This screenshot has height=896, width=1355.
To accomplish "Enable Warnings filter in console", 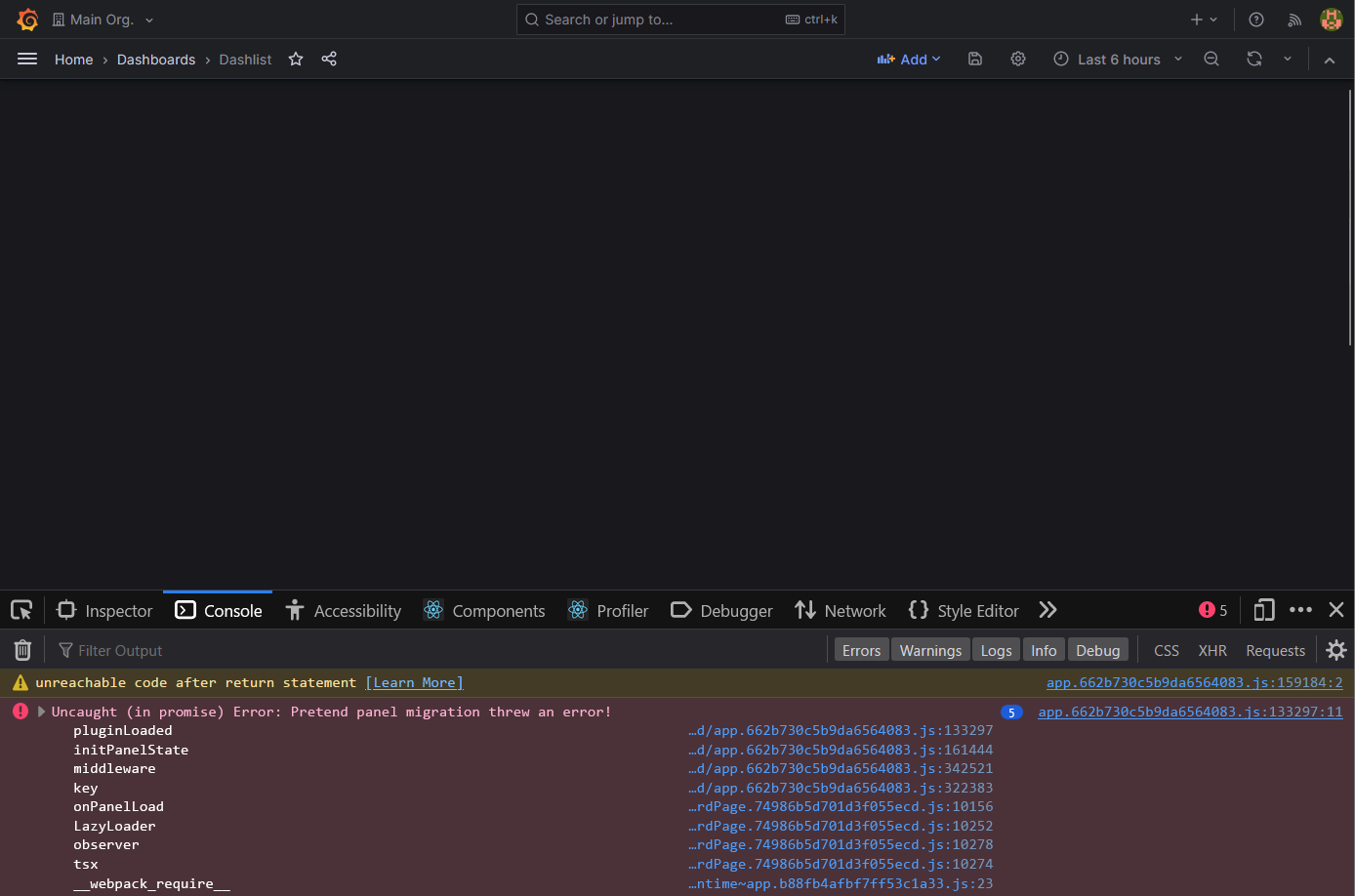I will click(x=929, y=649).
